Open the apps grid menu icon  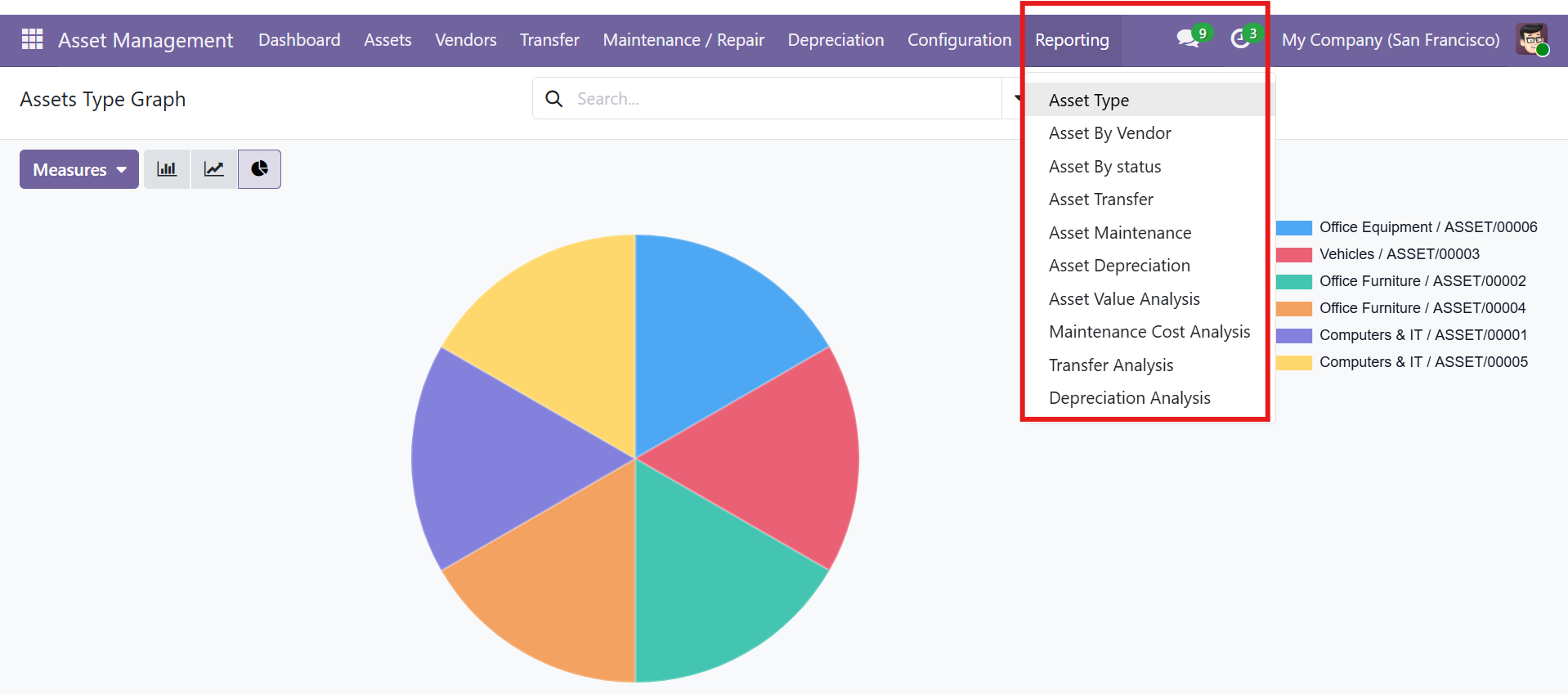point(32,39)
